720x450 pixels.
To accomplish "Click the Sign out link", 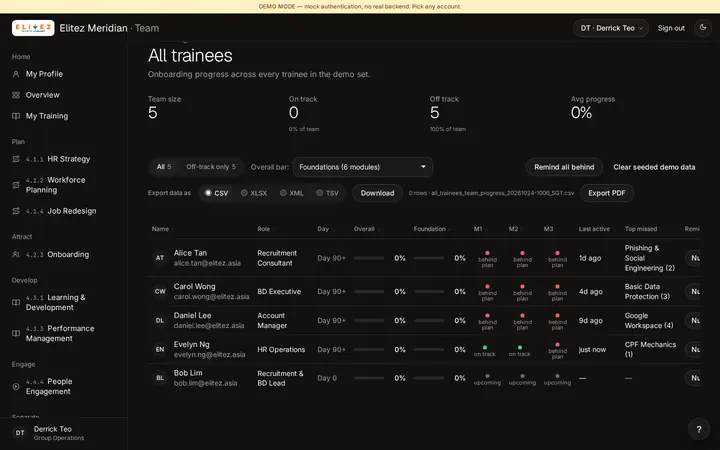I will (671, 28).
